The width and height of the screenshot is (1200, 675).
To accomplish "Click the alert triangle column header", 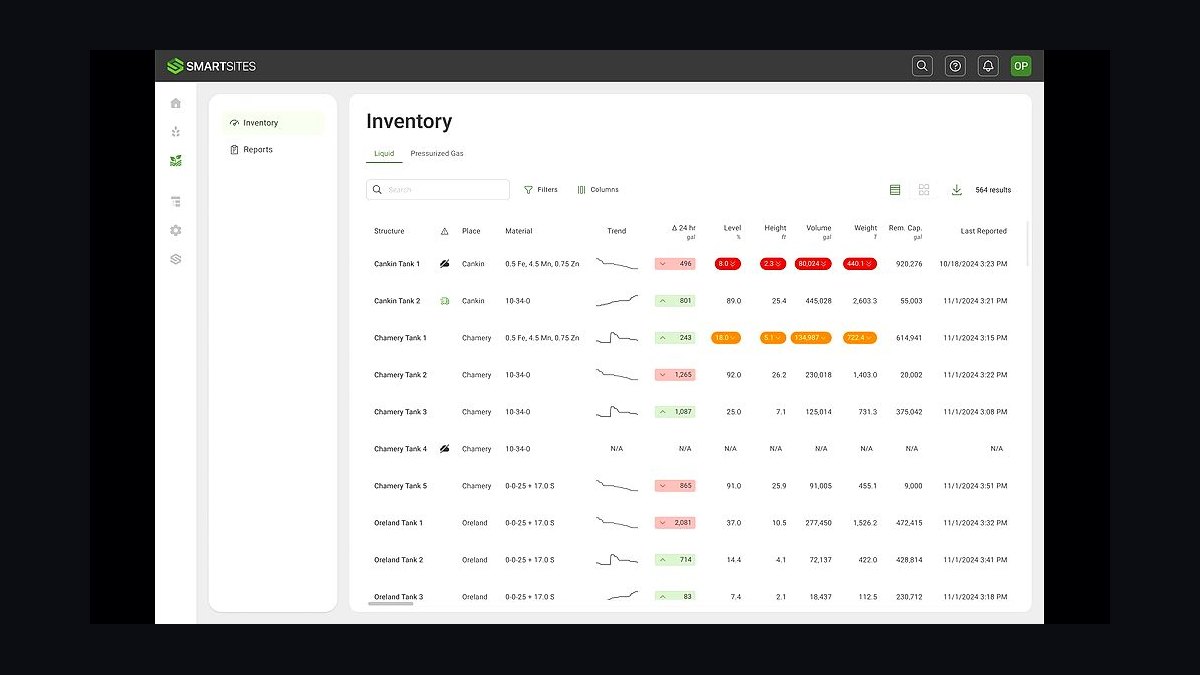I will point(445,231).
